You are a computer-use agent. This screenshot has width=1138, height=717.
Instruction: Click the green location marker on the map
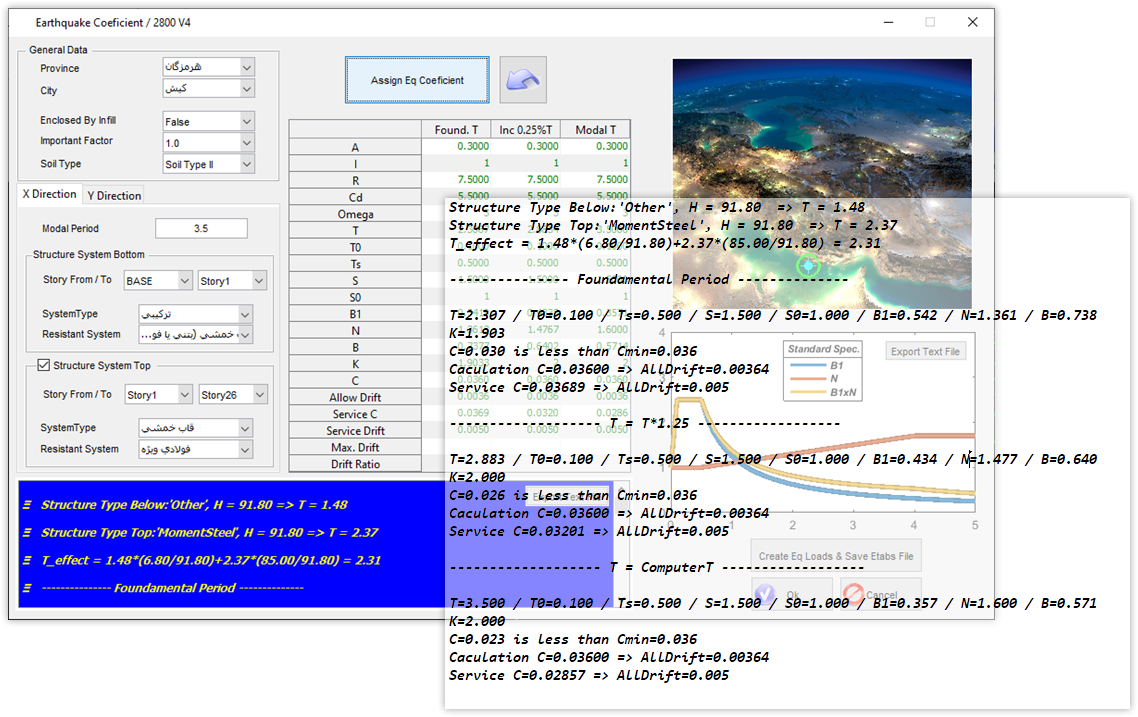(x=809, y=266)
